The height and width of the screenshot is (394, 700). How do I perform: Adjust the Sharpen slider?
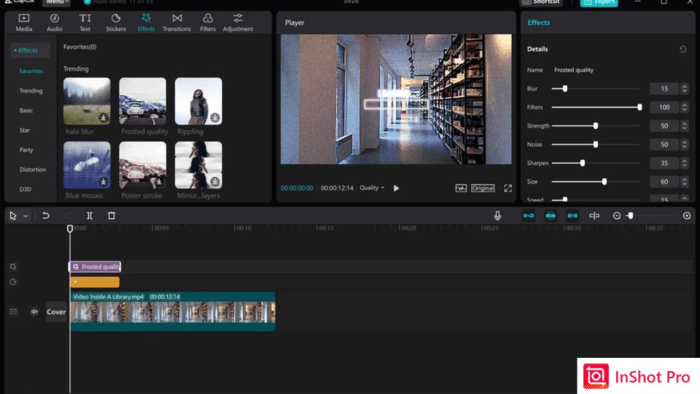(x=596, y=163)
